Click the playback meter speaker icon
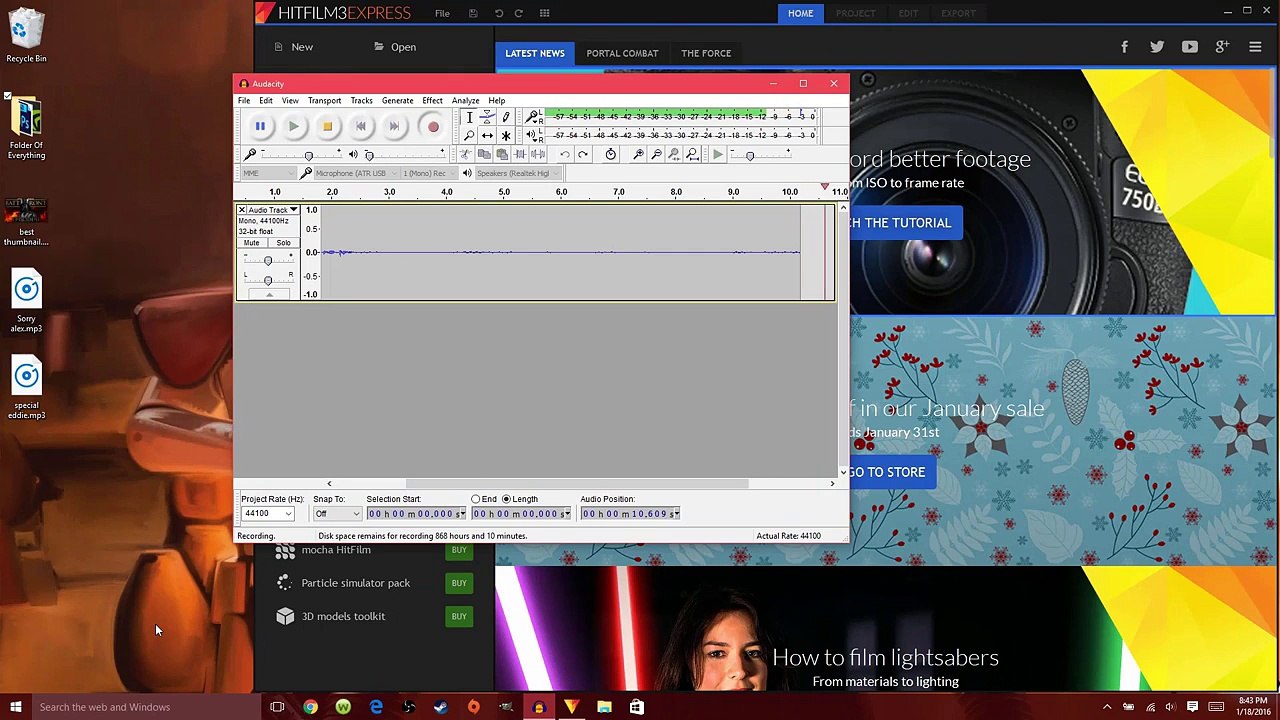Screen dimensions: 1280x720 (533, 135)
